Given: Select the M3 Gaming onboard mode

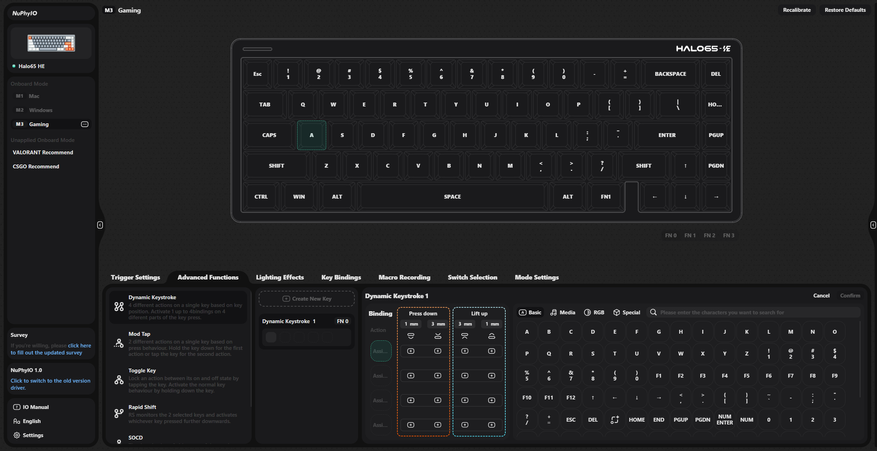Looking at the screenshot, I should tap(50, 124).
